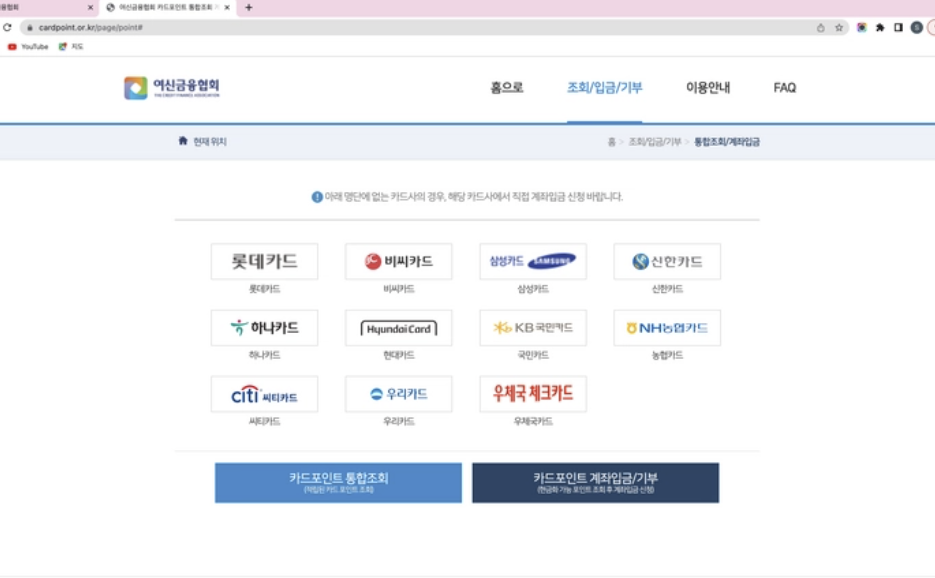Open a new tab with the plus button
Image resolution: width=935 pixels, height=578 pixels.
click(x=249, y=8)
